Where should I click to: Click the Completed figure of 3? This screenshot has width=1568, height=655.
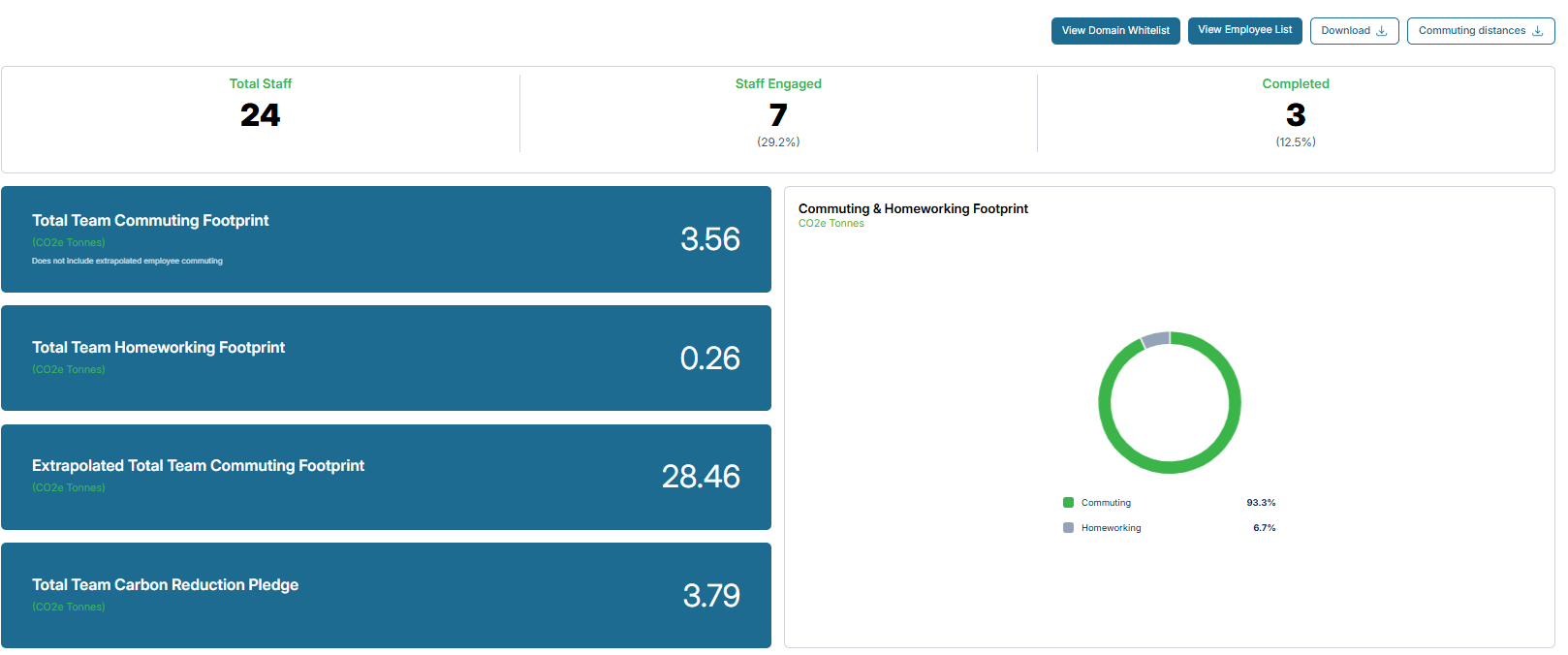click(1296, 115)
